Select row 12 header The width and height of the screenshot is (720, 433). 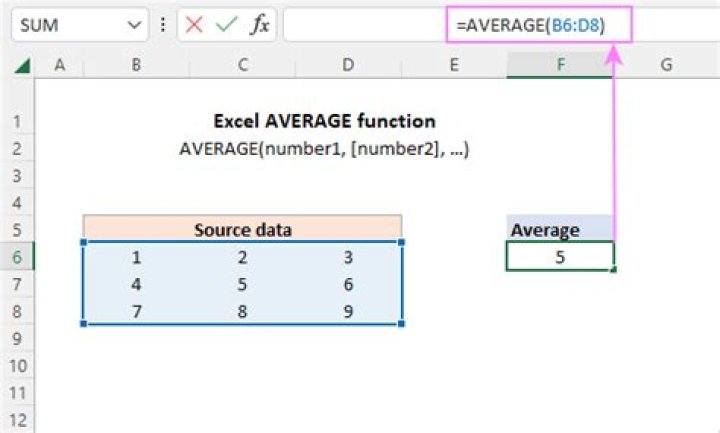tap(17, 418)
